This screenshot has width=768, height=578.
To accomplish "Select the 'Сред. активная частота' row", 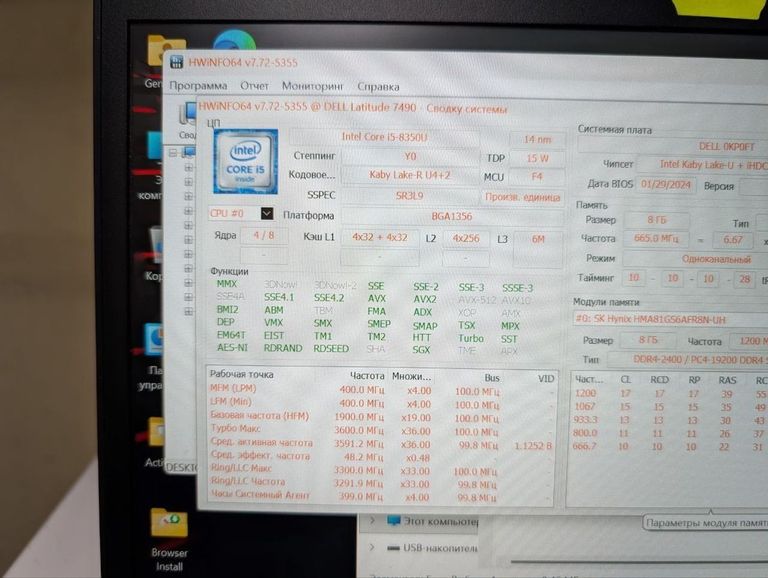I will [381, 443].
